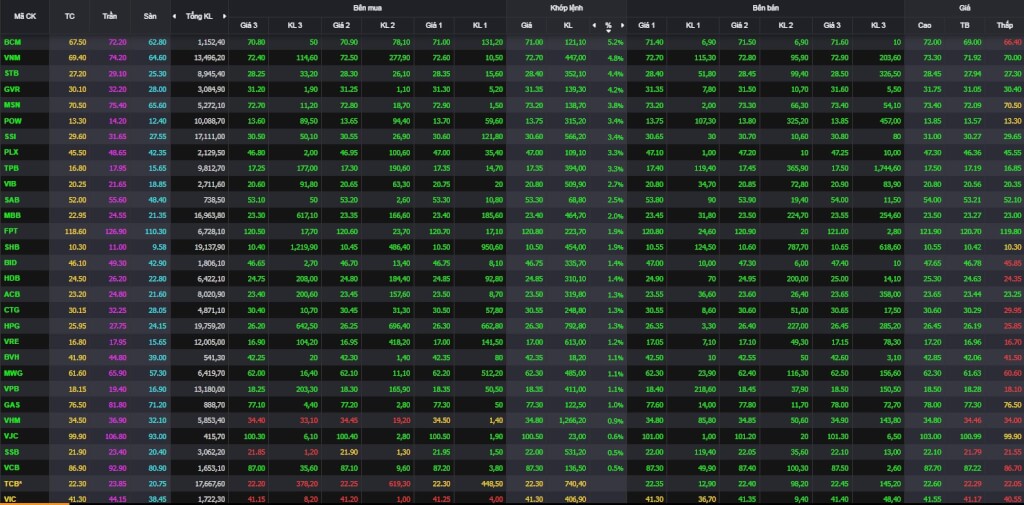This screenshot has height=505, width=1024.
Task: Select the VPB ticker symbol
Action: click(12, 389)
